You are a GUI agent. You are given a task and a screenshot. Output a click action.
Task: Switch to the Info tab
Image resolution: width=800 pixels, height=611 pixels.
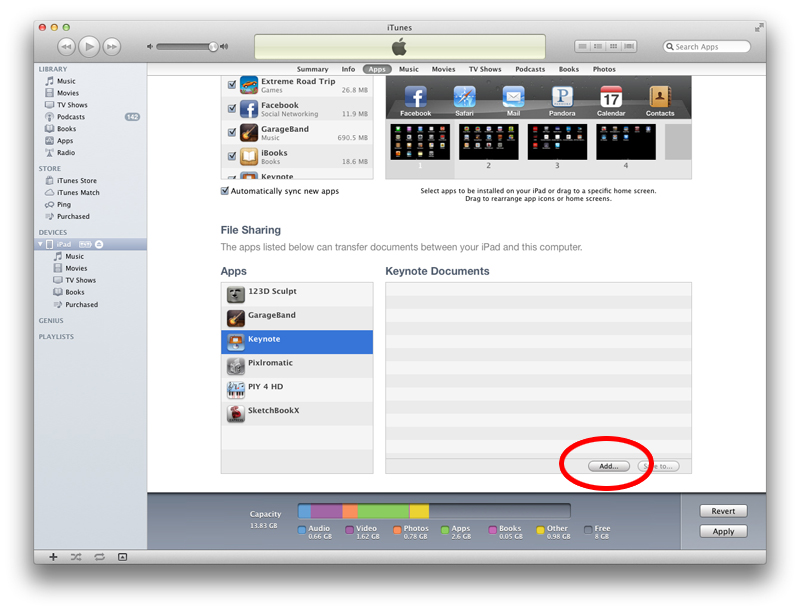pyautogui.click(x=348, y=69)
